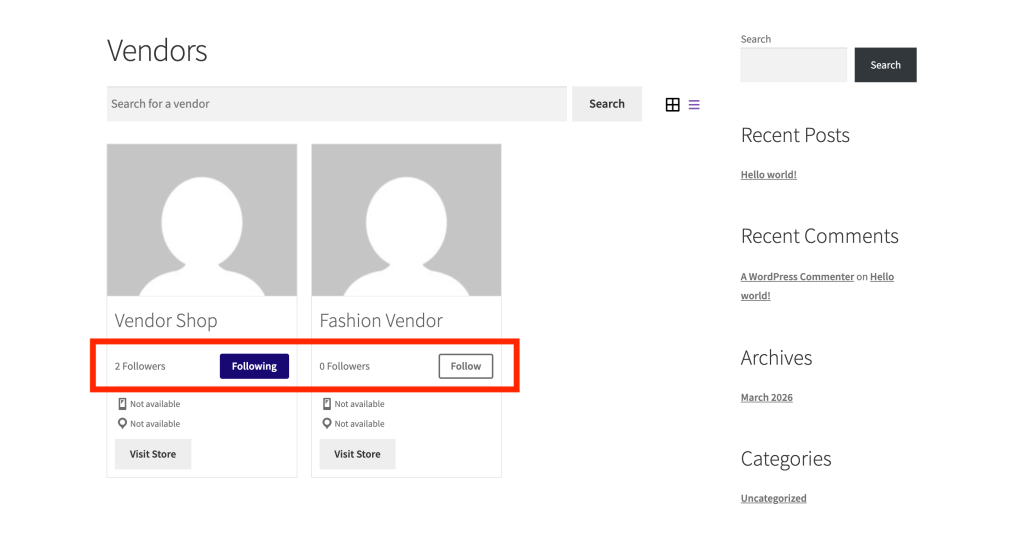
Task: Open the Hello world! recent post
Action: [769, 174]
